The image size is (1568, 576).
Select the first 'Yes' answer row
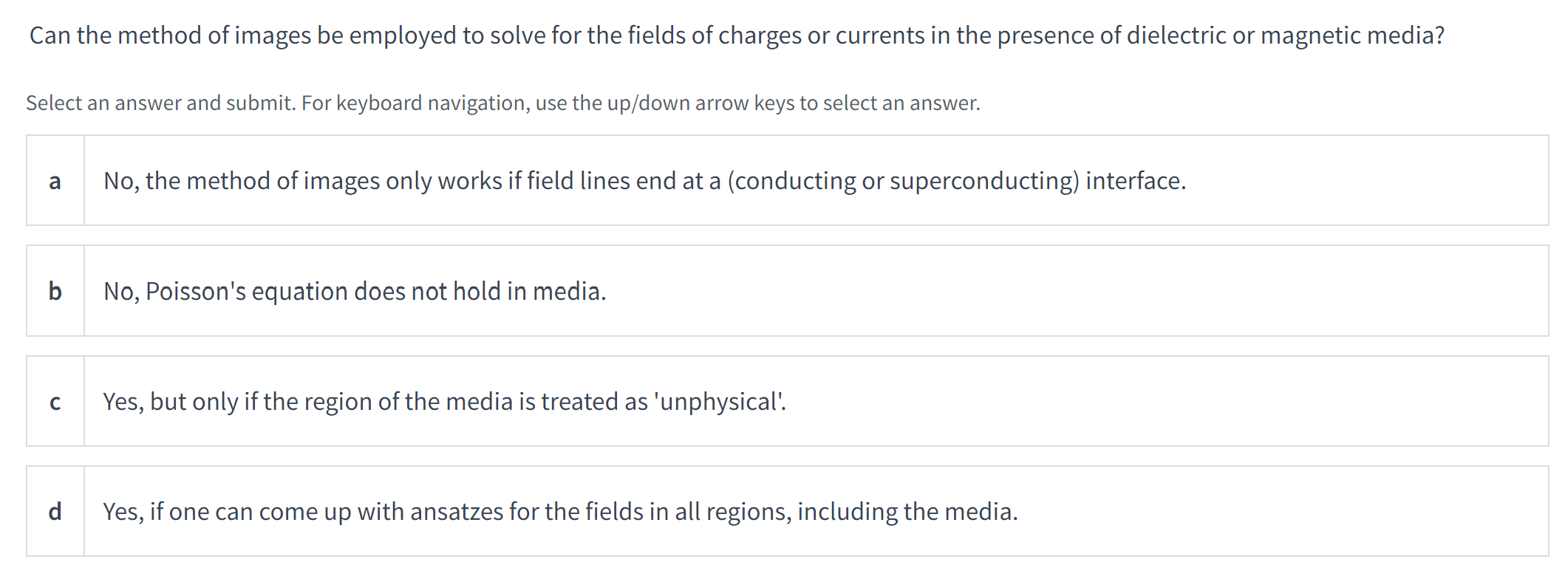(739, 401)
